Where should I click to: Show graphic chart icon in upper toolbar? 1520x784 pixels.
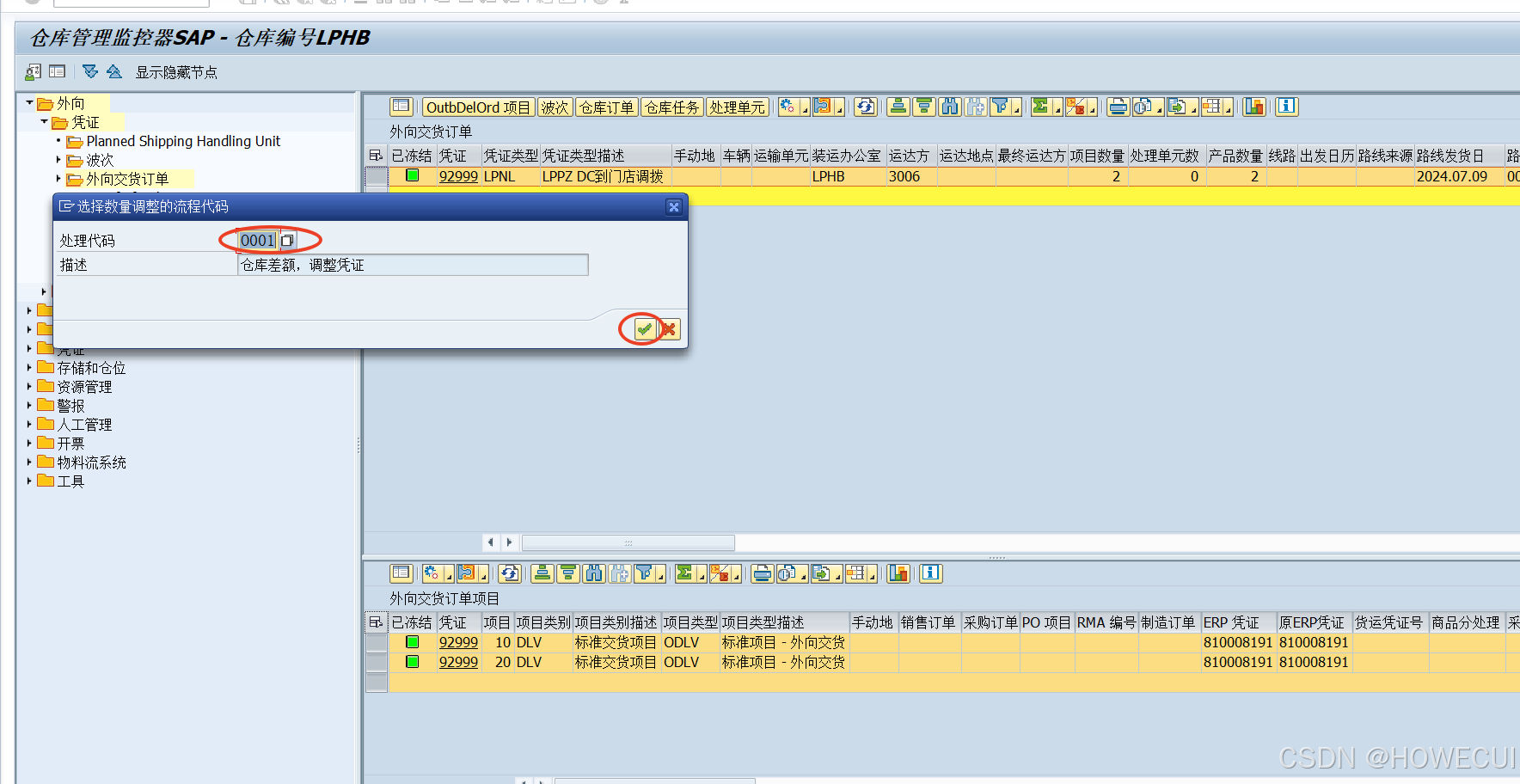click(1254, 107)
